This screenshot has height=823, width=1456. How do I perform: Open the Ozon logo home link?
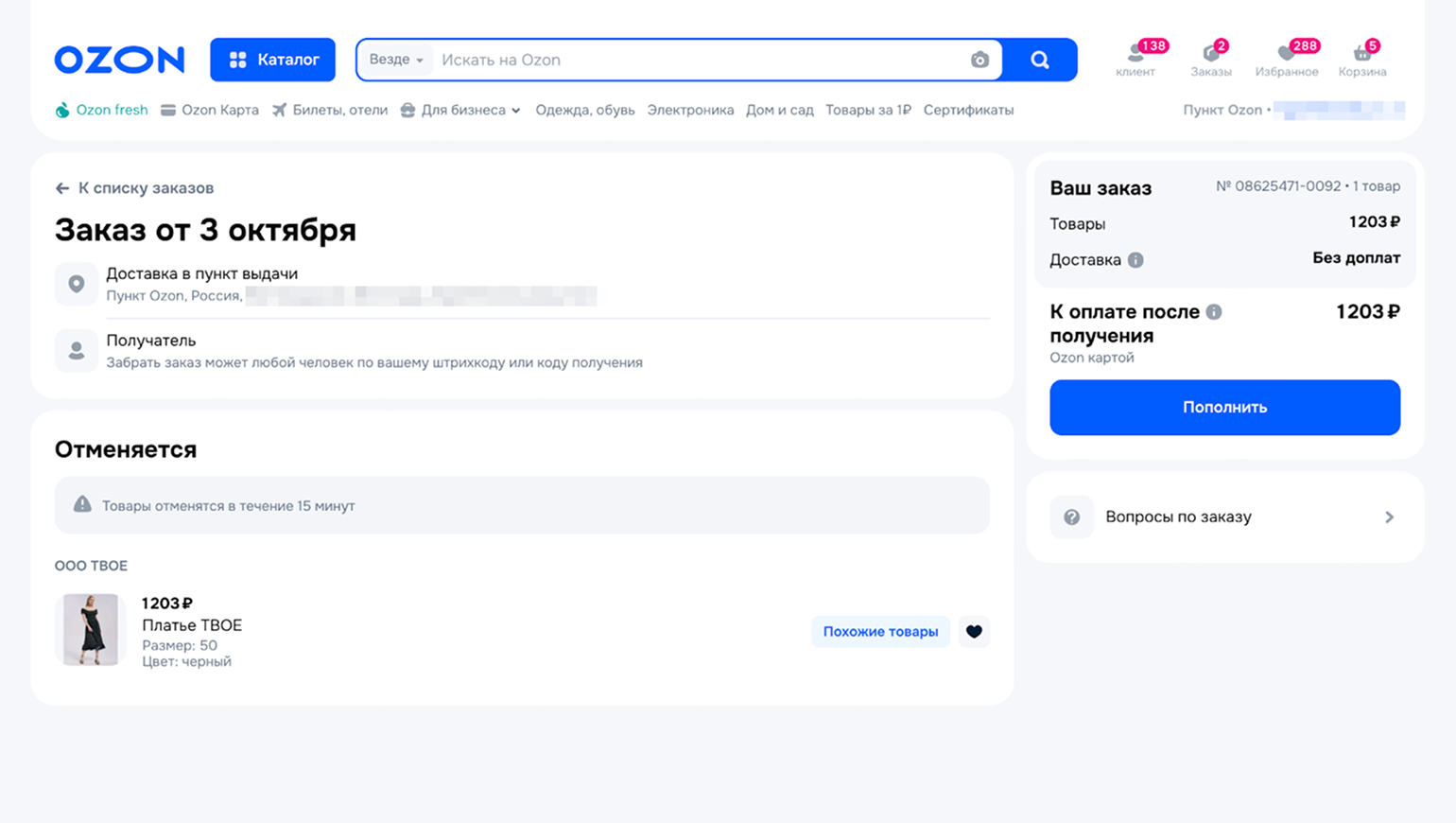click(119, 60)
